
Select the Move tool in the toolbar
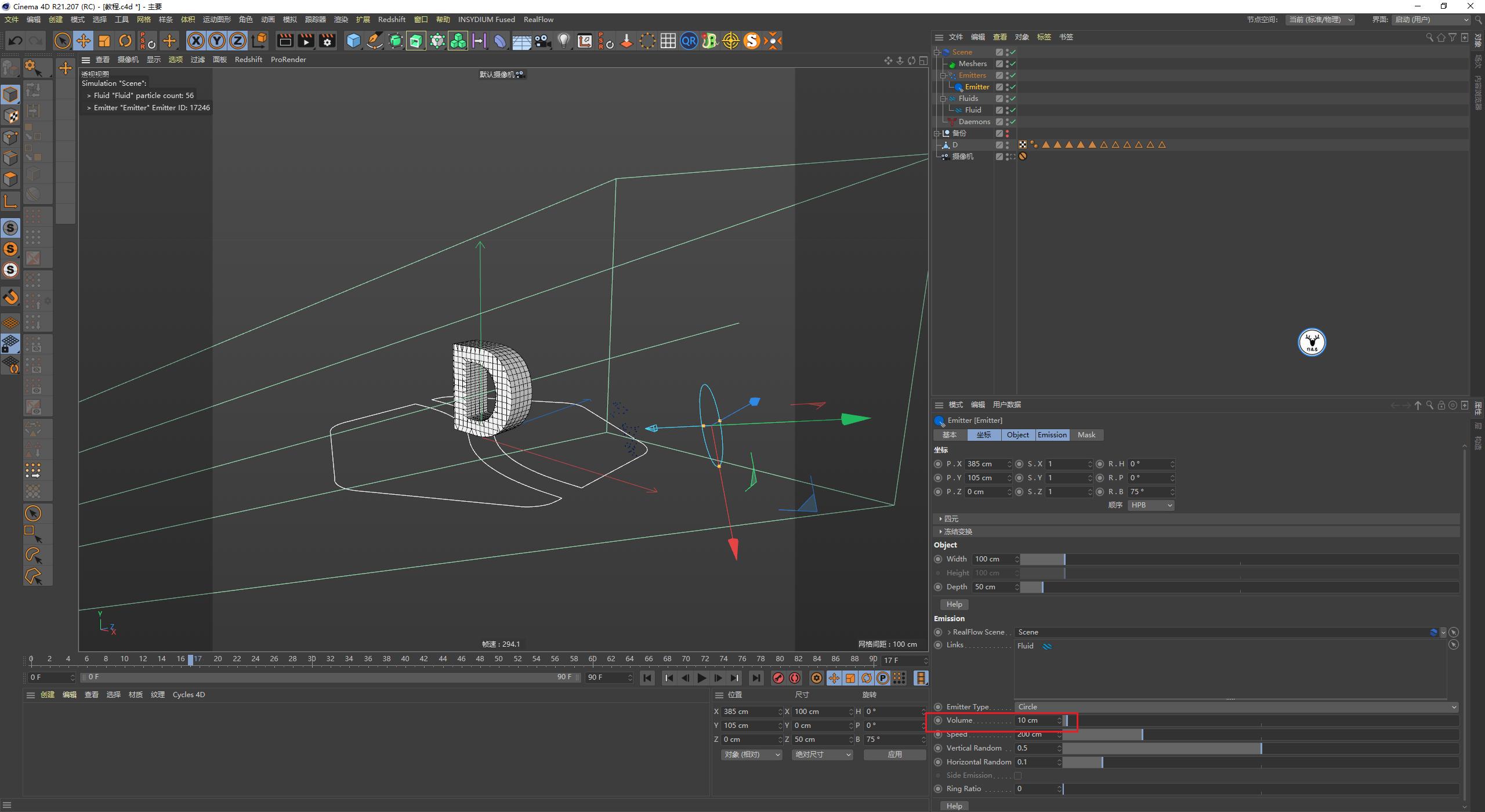coord(84,41)
